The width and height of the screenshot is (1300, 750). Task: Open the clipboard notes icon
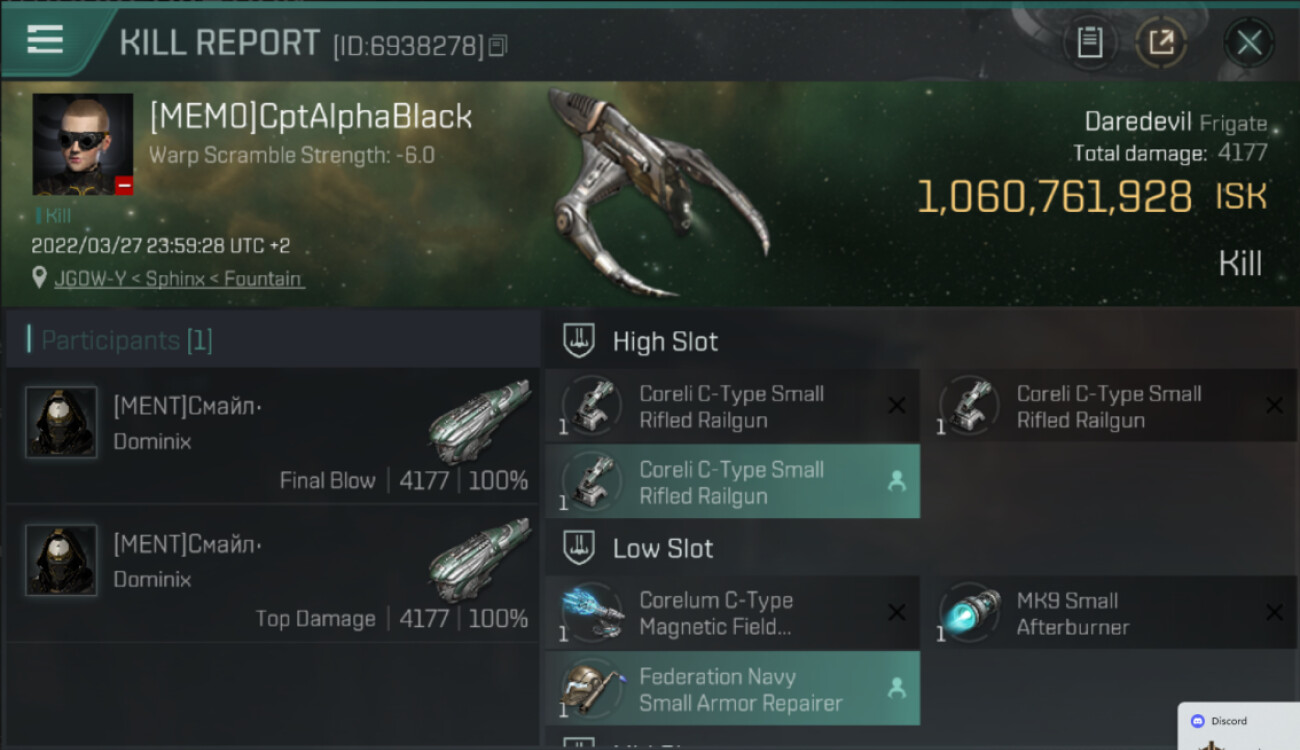click(x=1089, y=43)
